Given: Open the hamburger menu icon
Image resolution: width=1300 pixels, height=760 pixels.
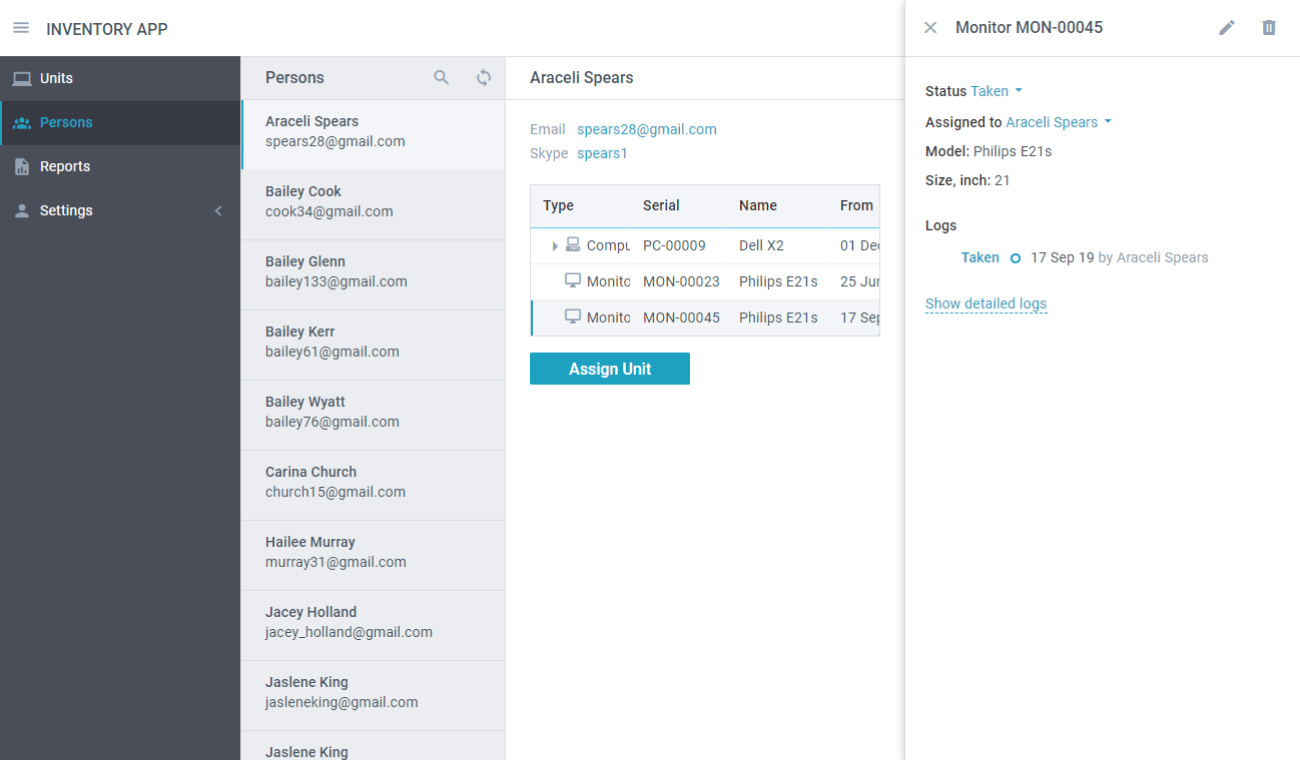Looking at the screenshot, I should (21, 28).
